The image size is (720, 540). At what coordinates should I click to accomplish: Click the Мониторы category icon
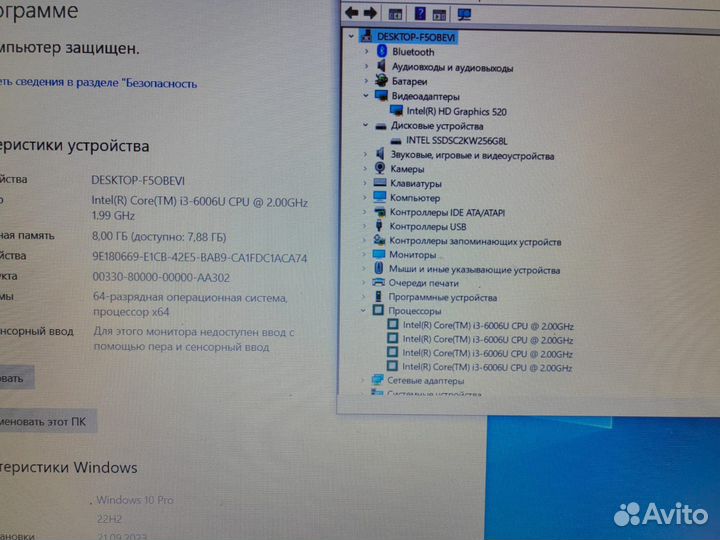tap(379, 254)
